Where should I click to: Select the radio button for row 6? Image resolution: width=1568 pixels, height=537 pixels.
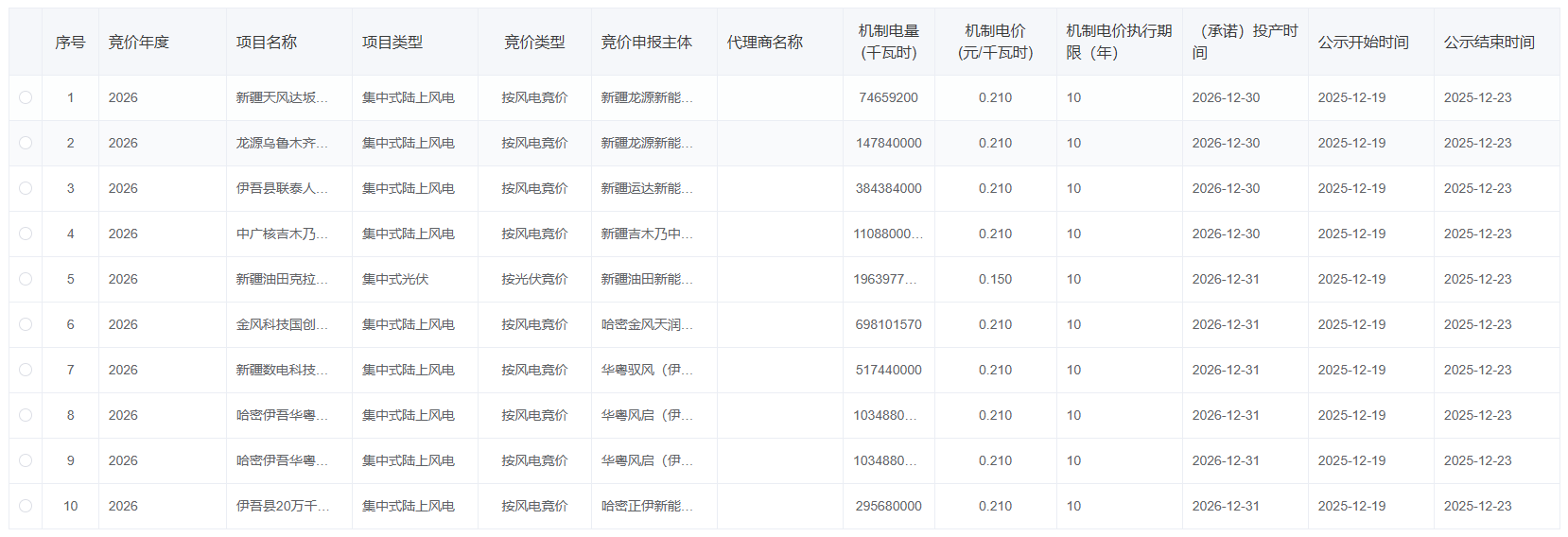[x=26, y=324]
